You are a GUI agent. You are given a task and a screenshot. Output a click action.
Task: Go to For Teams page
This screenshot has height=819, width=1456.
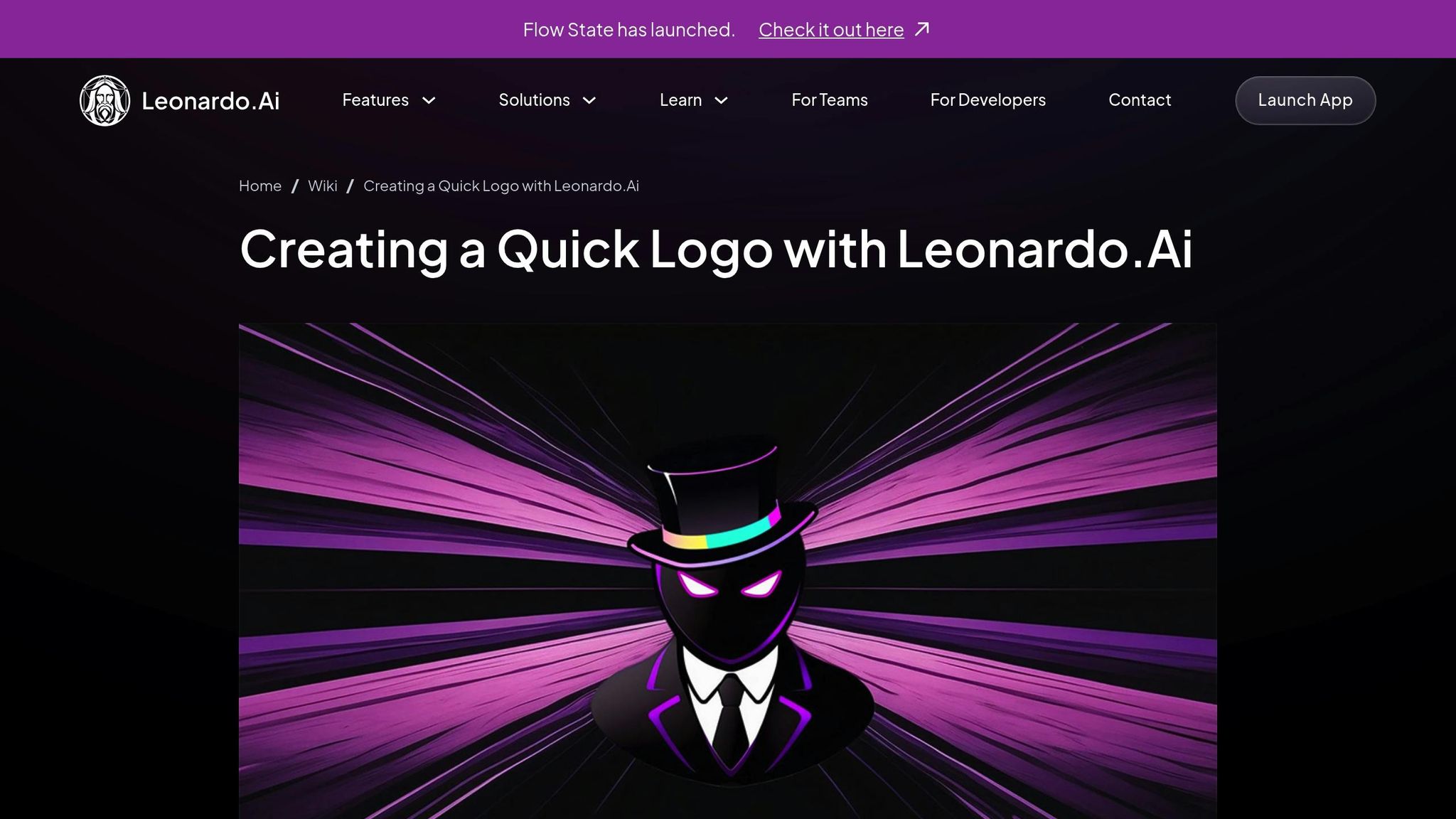[x=830, y=100]
